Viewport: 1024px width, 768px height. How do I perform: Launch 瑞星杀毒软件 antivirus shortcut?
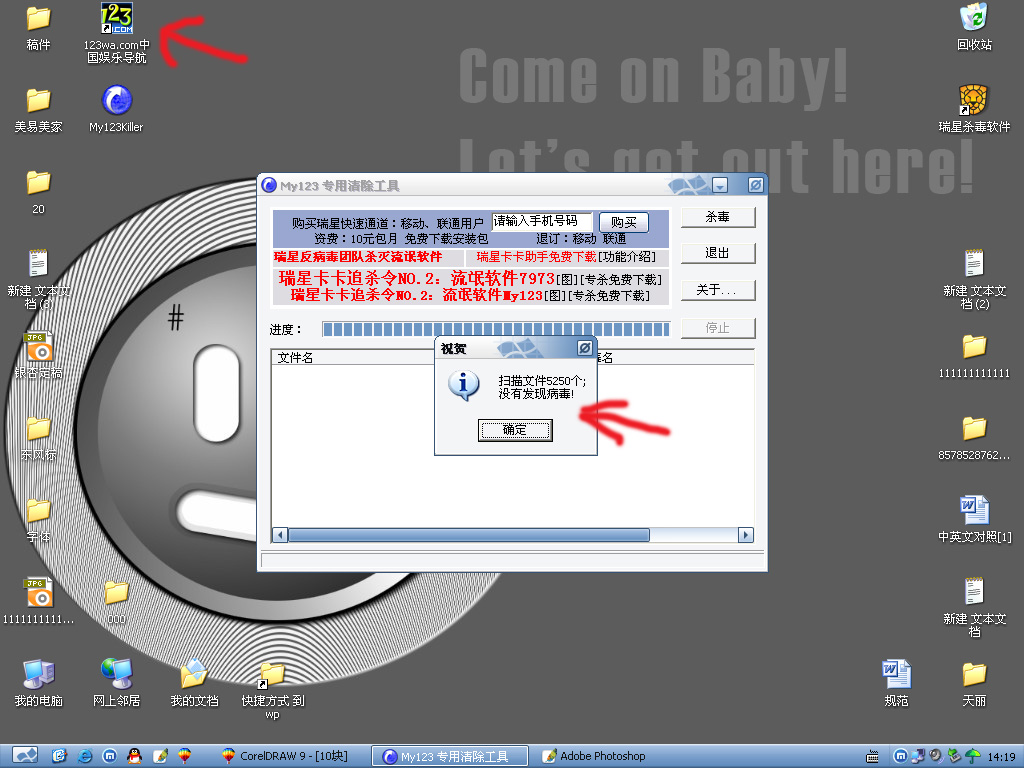coord(974,108)
